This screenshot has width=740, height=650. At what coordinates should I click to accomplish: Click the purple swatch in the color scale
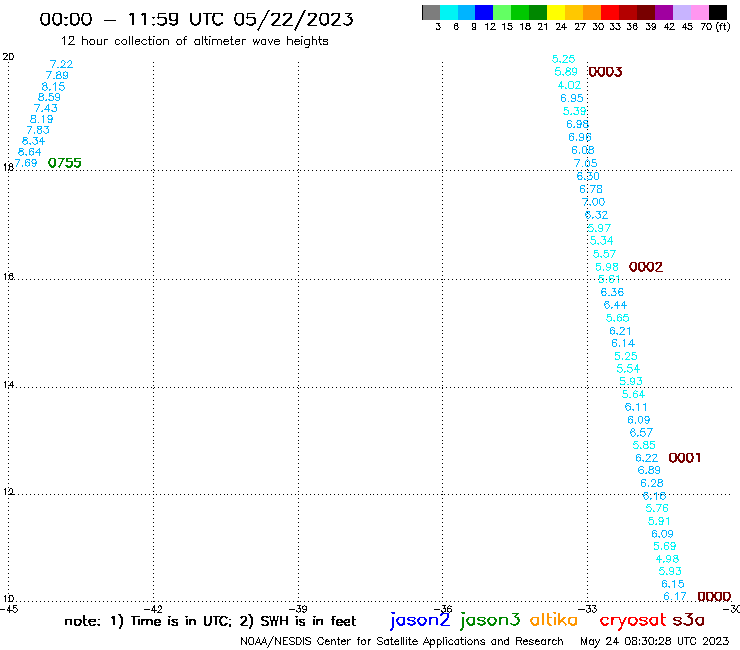[x=664, y=12]
